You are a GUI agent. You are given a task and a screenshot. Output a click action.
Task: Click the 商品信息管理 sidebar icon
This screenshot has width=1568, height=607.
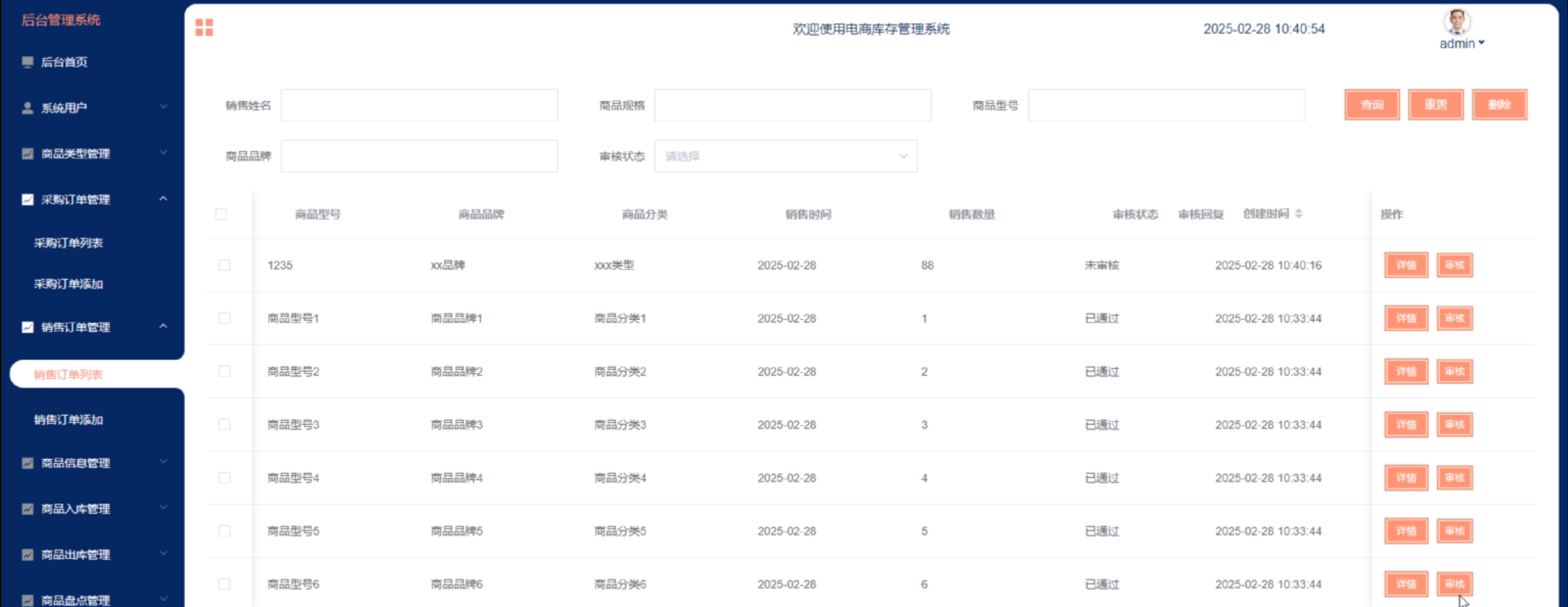(x=28, y=463)
